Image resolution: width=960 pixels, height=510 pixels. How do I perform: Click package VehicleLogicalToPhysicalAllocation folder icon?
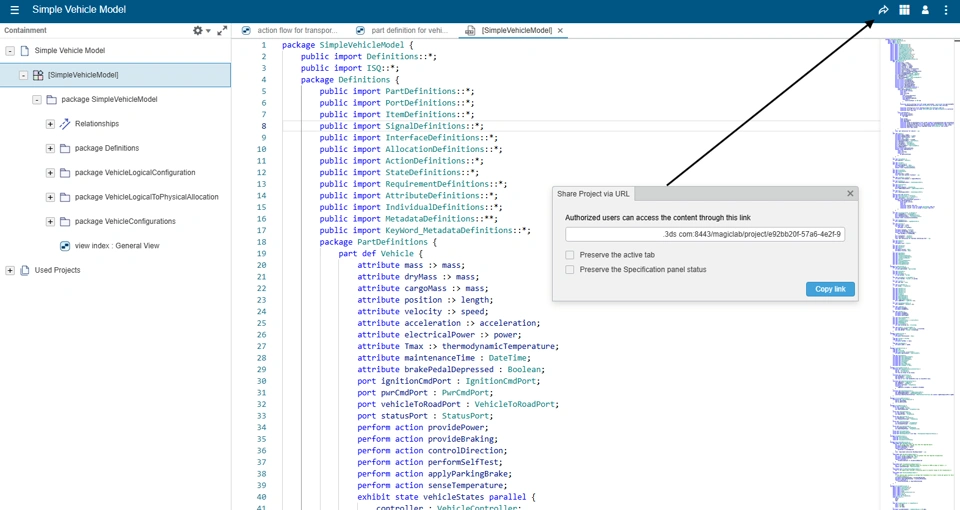pyautogui.click(x=65, y=197)
